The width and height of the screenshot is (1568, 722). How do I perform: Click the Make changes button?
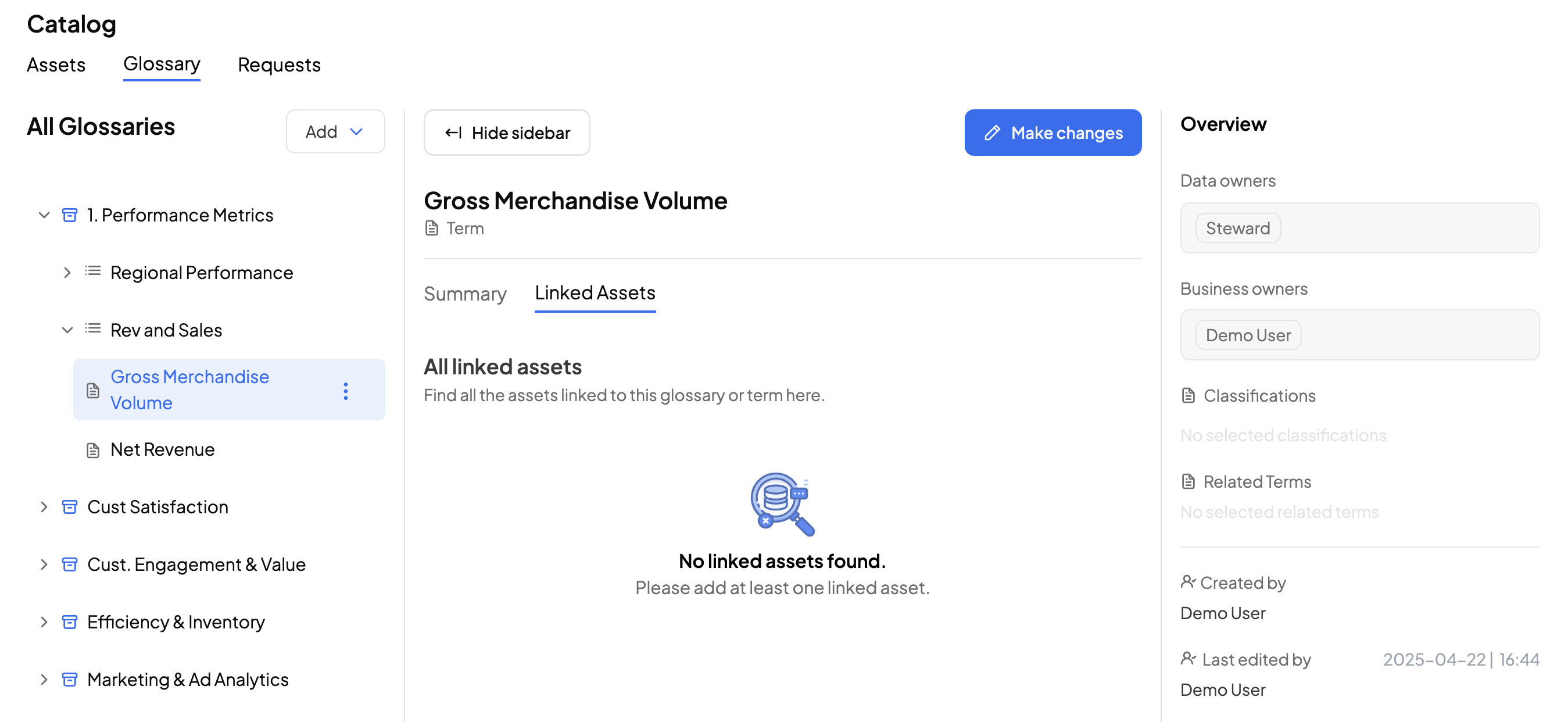1053,133
